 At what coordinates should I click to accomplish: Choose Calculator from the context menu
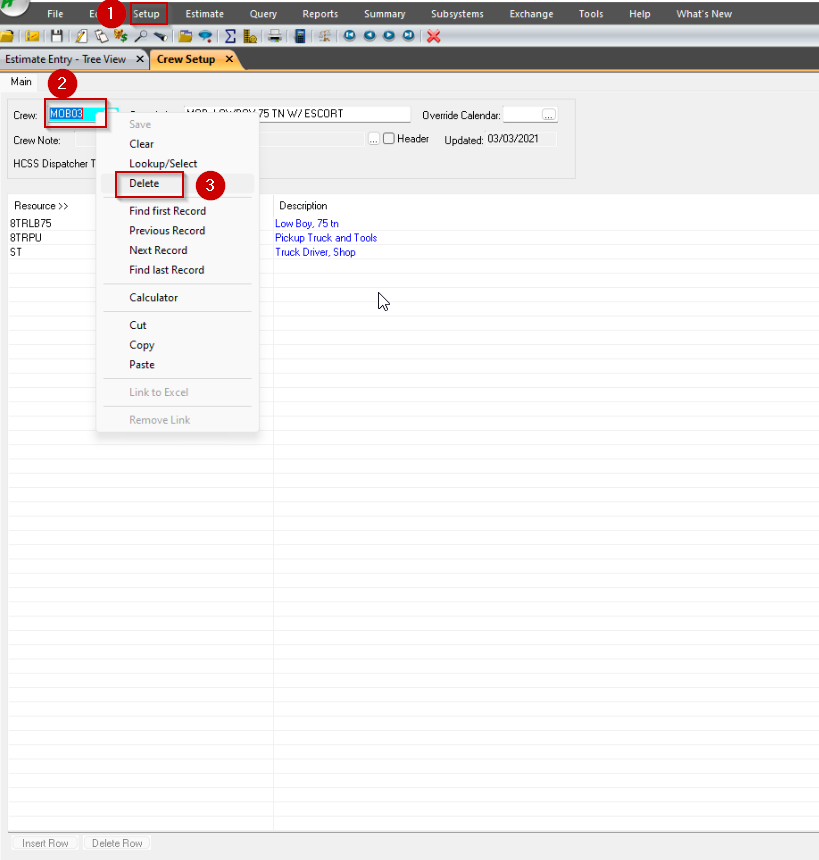coord(154,297)
